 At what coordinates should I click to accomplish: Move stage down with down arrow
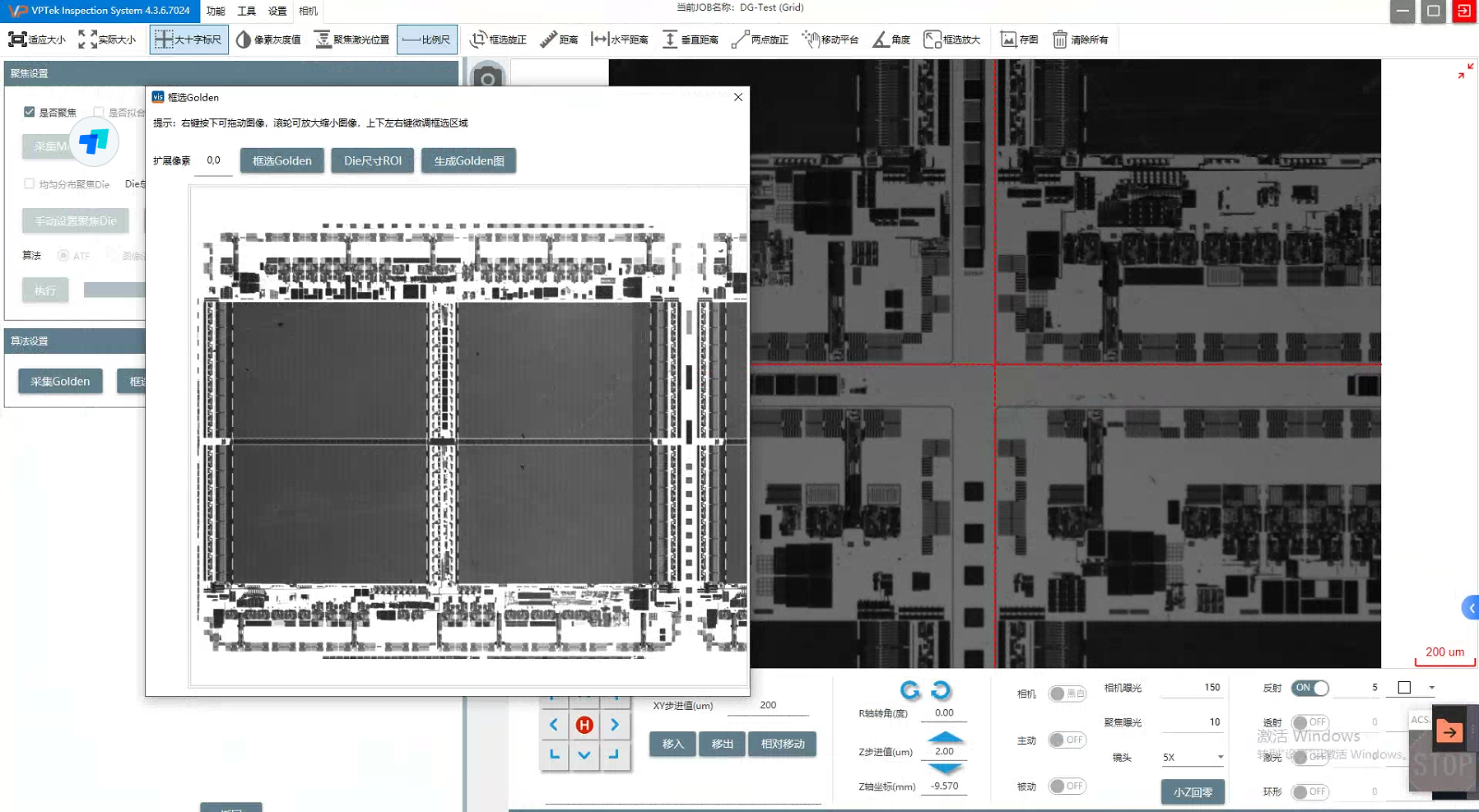(x=584, y=754)
